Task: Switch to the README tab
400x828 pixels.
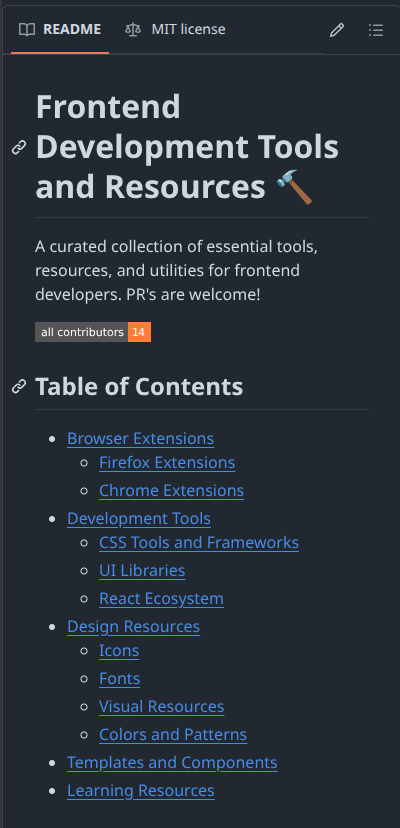Action: tap(60, 30)
